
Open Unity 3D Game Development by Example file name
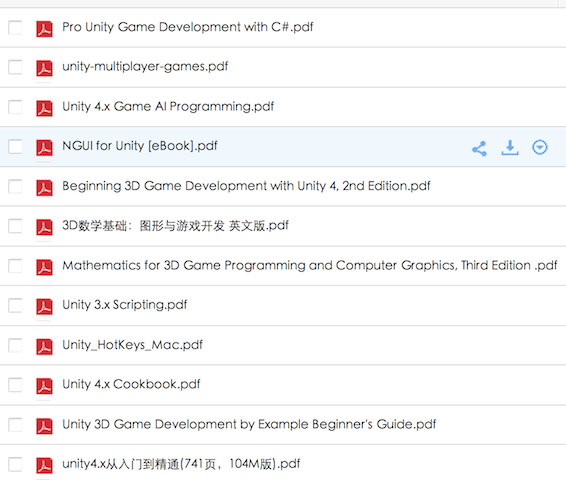pos(249,424)
